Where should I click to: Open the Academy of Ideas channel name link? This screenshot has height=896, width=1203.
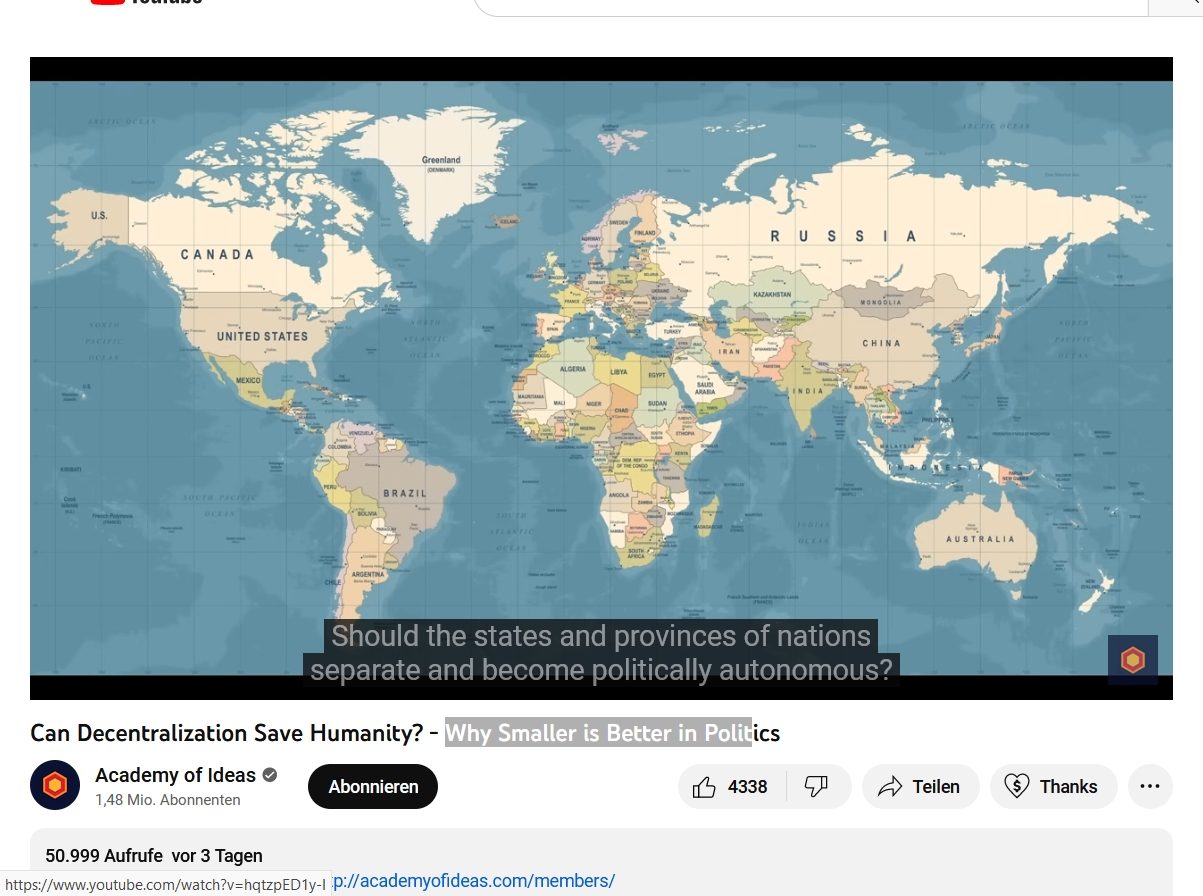coord(175,776)
